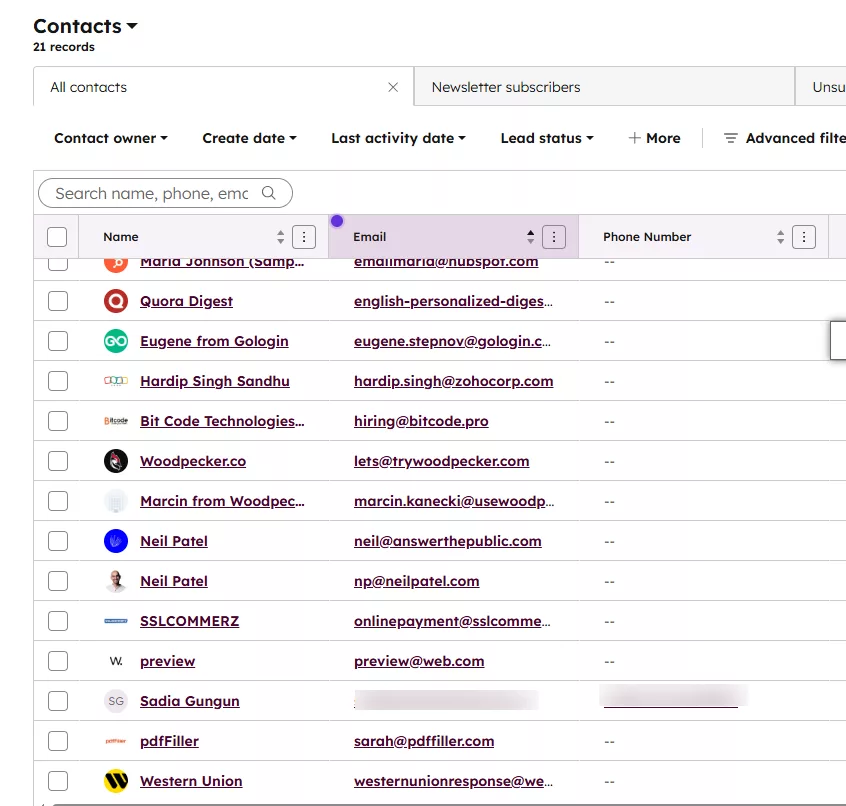This screenshot has width=846, height=806.
Task: Click the Name column options icon
Action: (x=304, y=237)
